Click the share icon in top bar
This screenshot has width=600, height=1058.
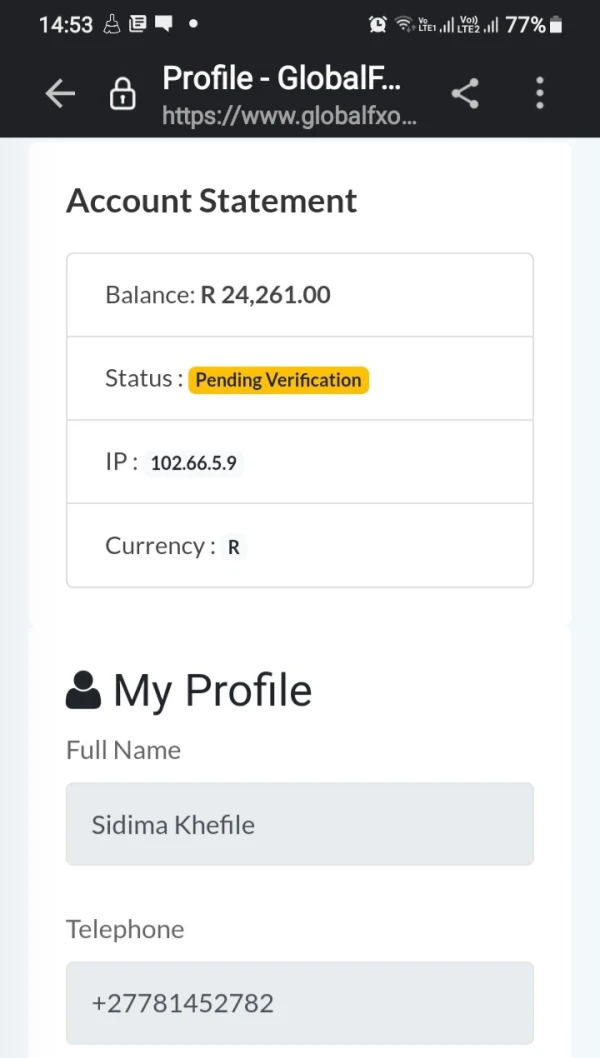click(465, 94)
